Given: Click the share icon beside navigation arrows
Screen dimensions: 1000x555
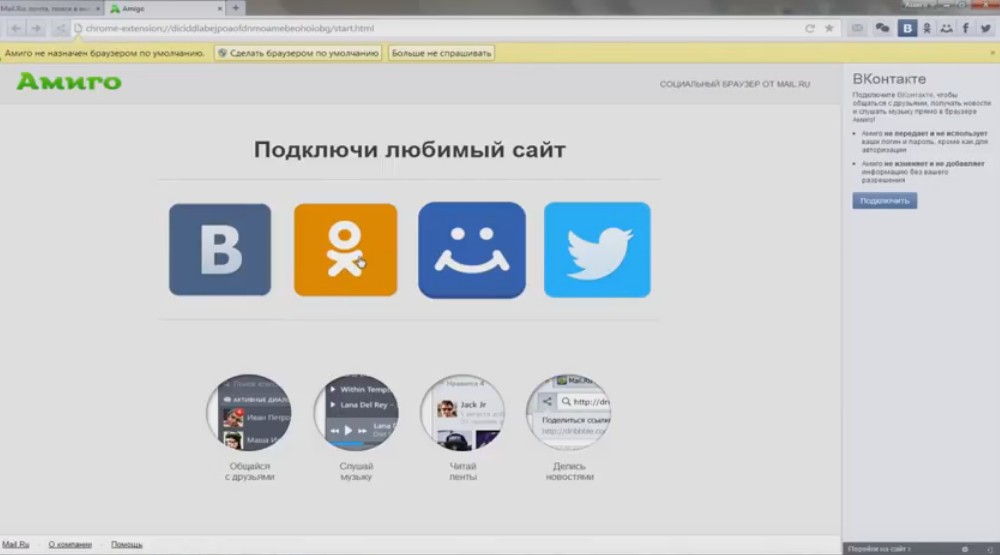Looking at the screenshot, I should [60, 28].
